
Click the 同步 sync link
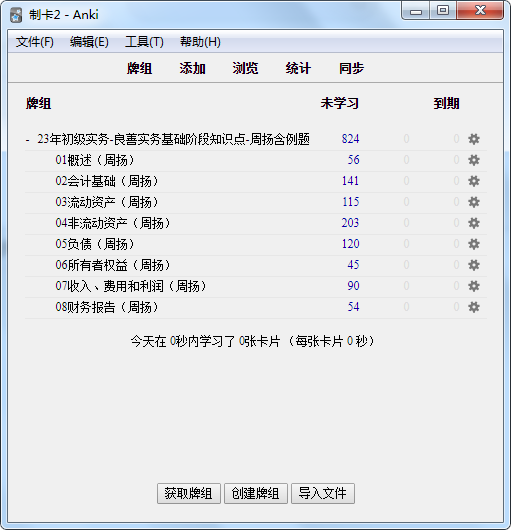tap(351, 68)
